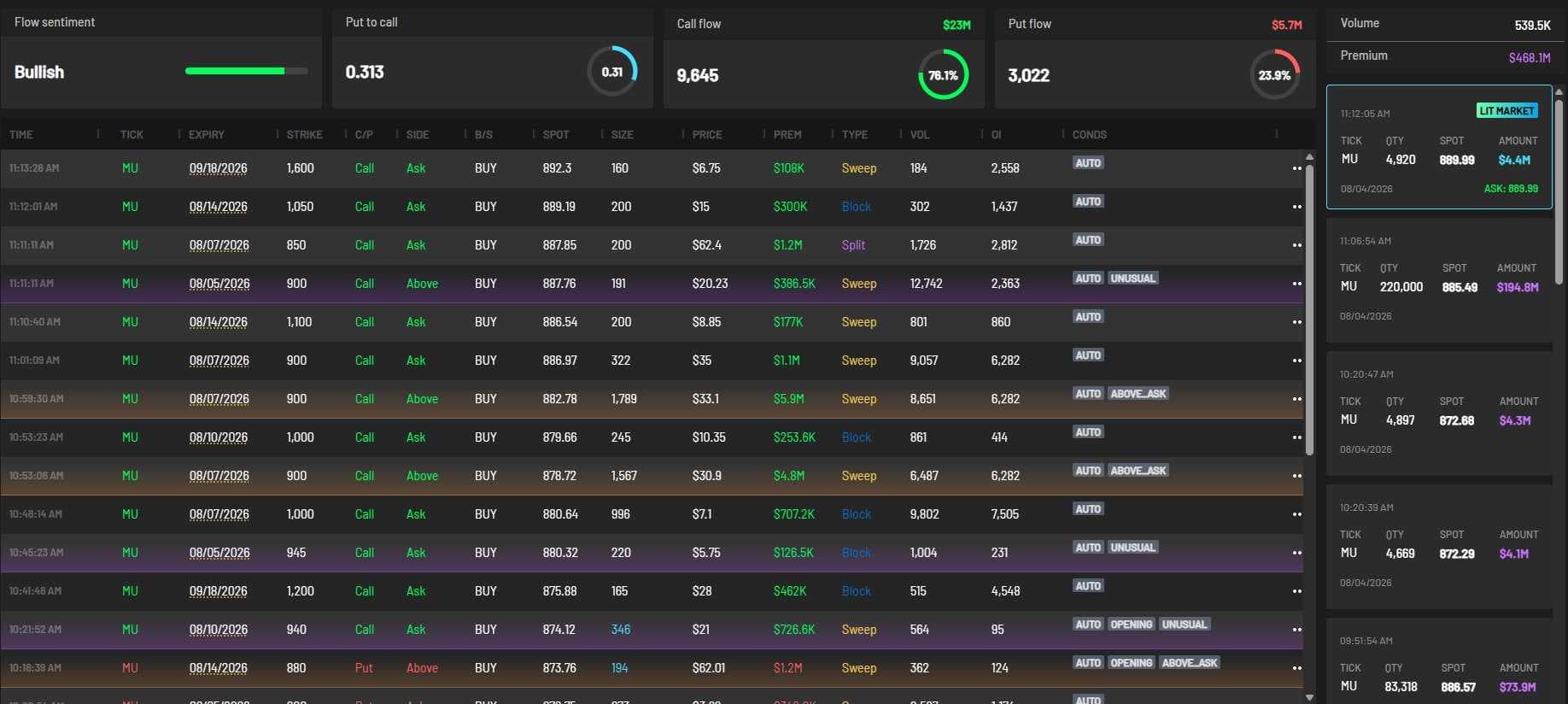Image resolution: width=1568 pixels, height=704 pixels.
Task: Click the LIT MARKET badge on the top card
Action: pos(1507,111)
